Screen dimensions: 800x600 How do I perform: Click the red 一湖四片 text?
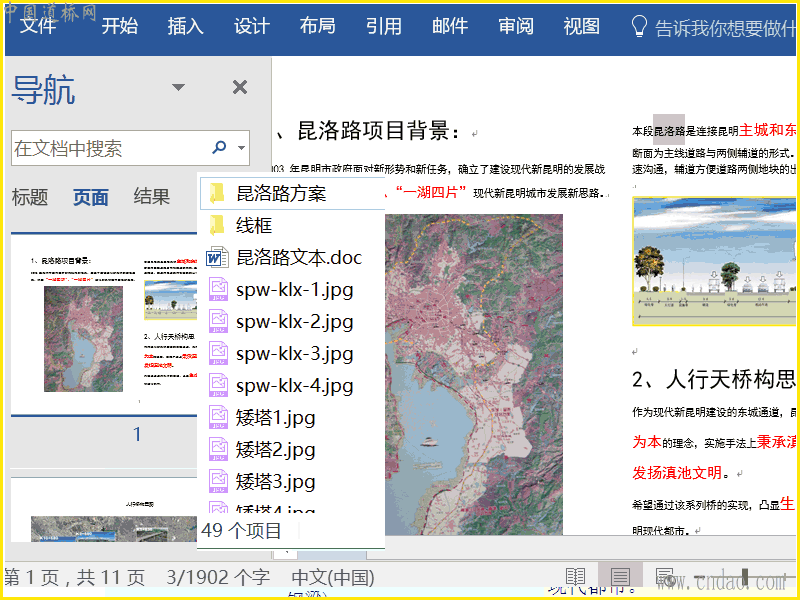[430, 192]
